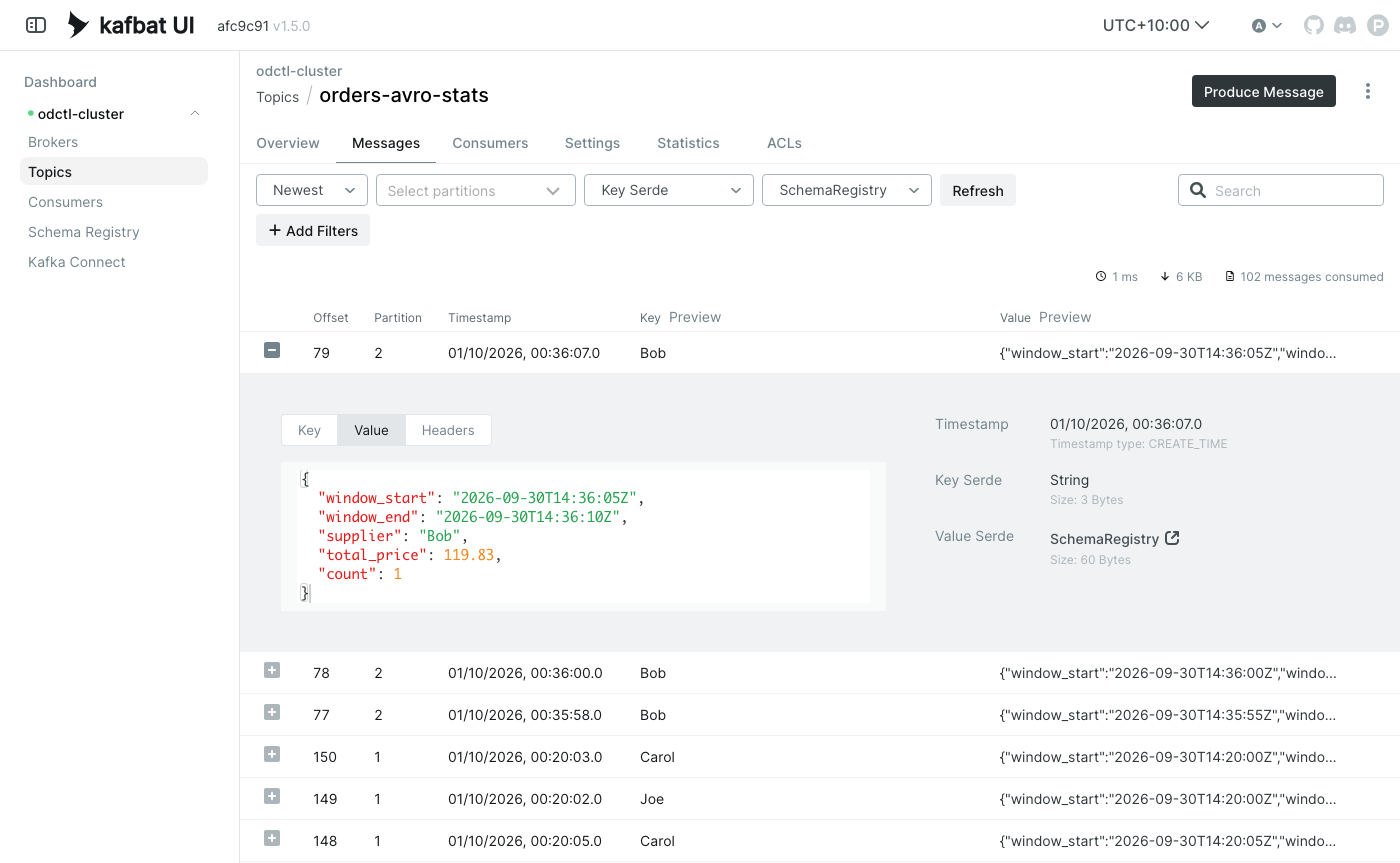Open the Key Serde dropdown
Screen dimensions: 1400x863
point(669,190)
